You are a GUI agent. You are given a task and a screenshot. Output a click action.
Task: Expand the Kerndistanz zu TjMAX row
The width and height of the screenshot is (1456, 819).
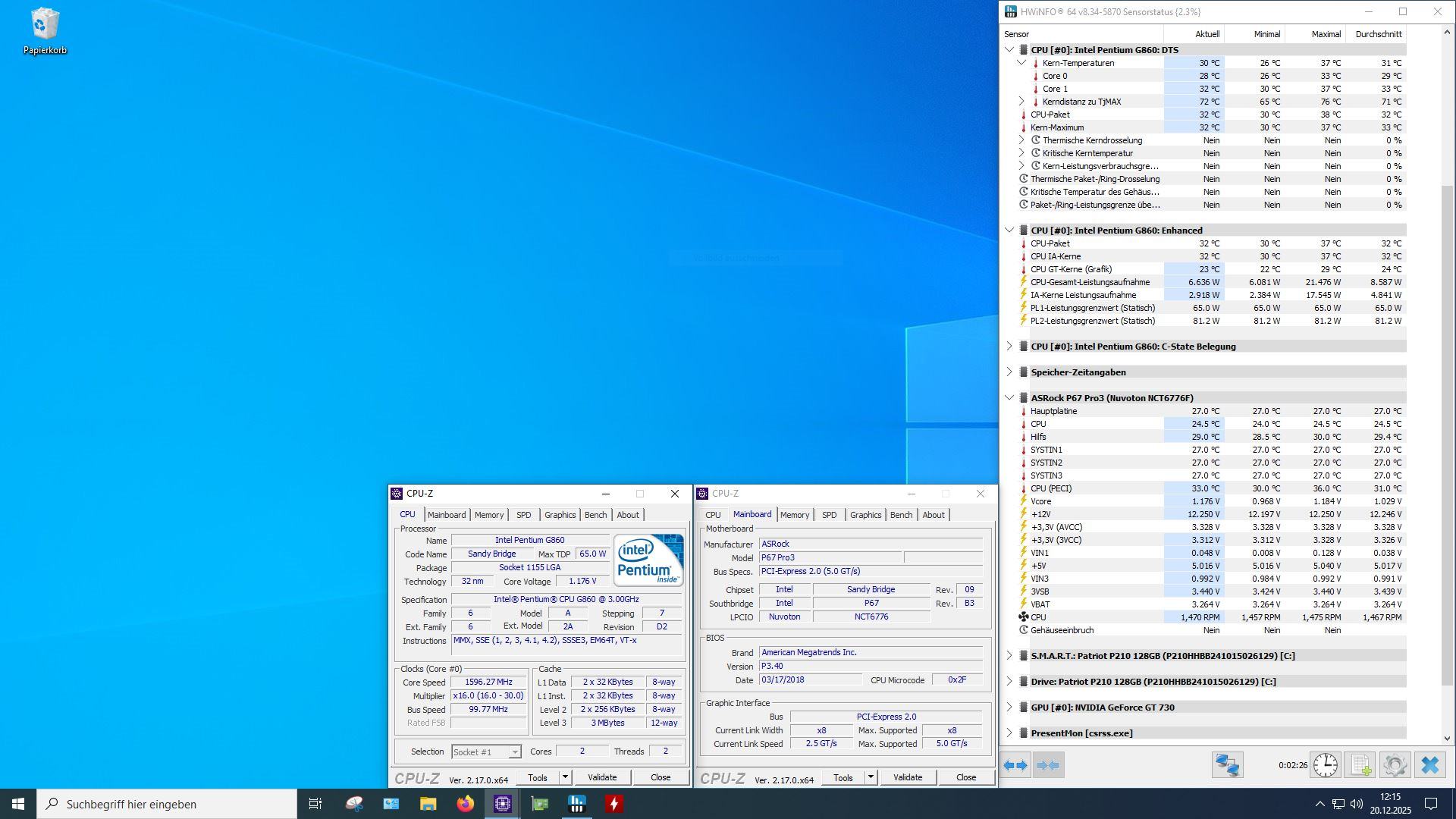click(x=1021, y=102)
